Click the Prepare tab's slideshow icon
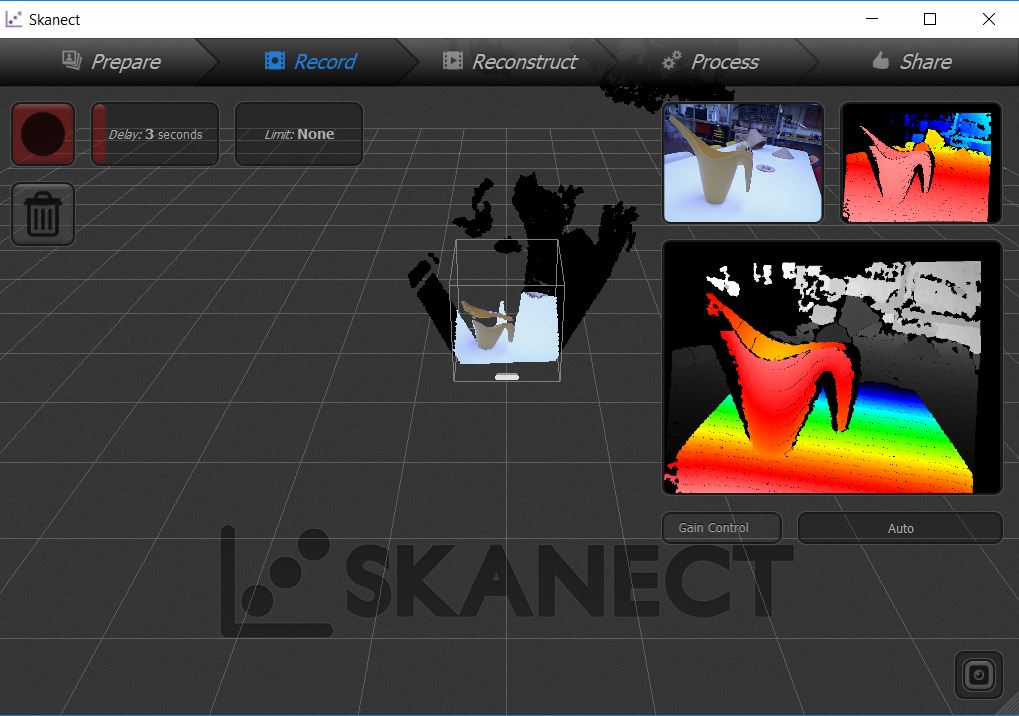 coord(71,60)
